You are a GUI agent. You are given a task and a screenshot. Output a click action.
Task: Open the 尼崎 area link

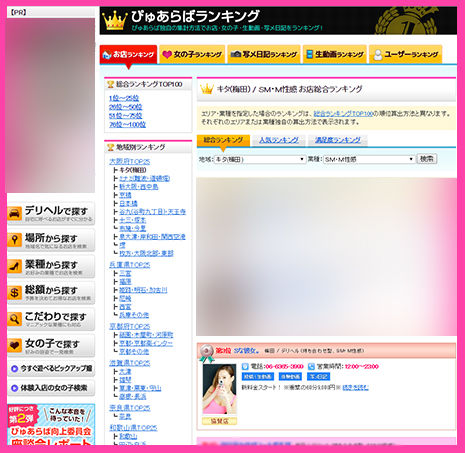pyautogui.click(x=125, y=298)
